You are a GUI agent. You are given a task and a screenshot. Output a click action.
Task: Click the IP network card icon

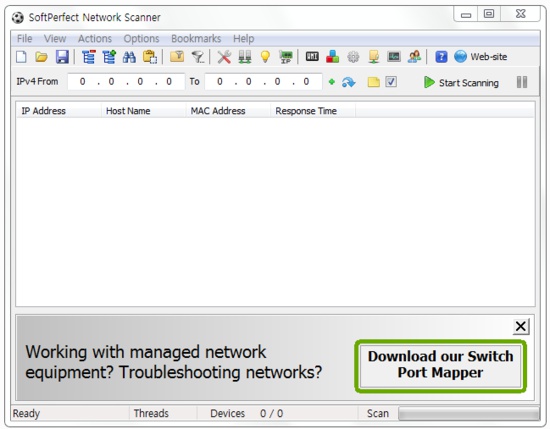tap(286, 57)
